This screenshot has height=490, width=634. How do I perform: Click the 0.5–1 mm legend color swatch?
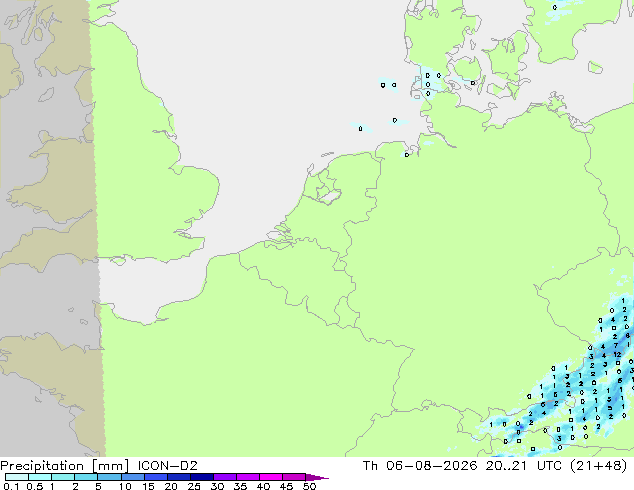coord(40,477)
